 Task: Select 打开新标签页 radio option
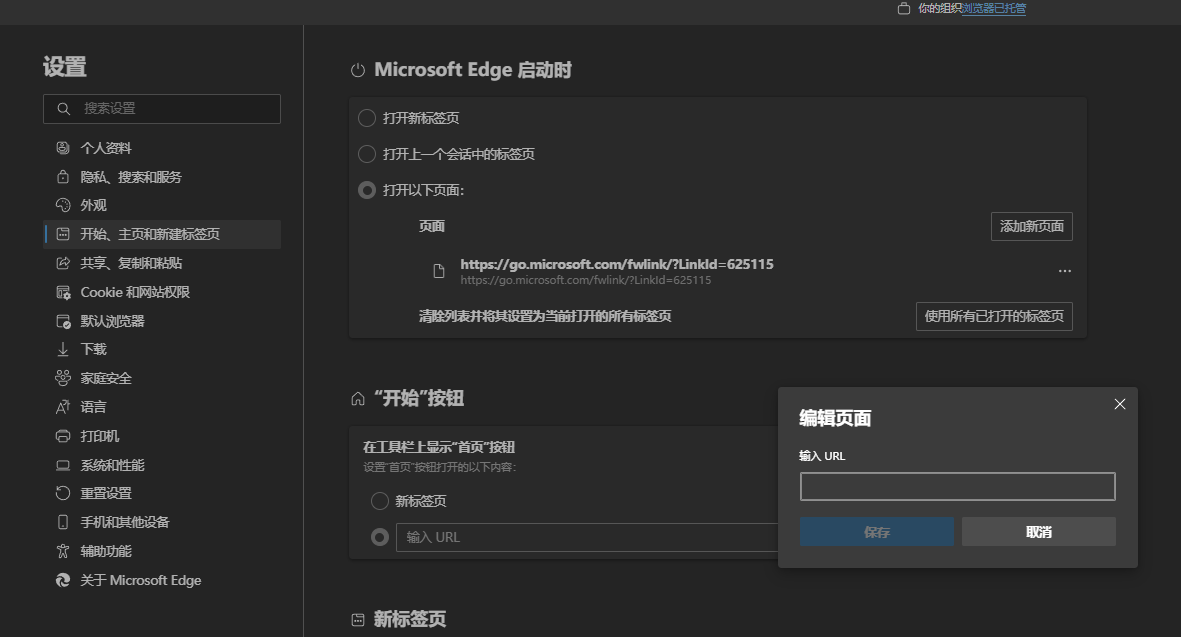click(x=367, y=117)
